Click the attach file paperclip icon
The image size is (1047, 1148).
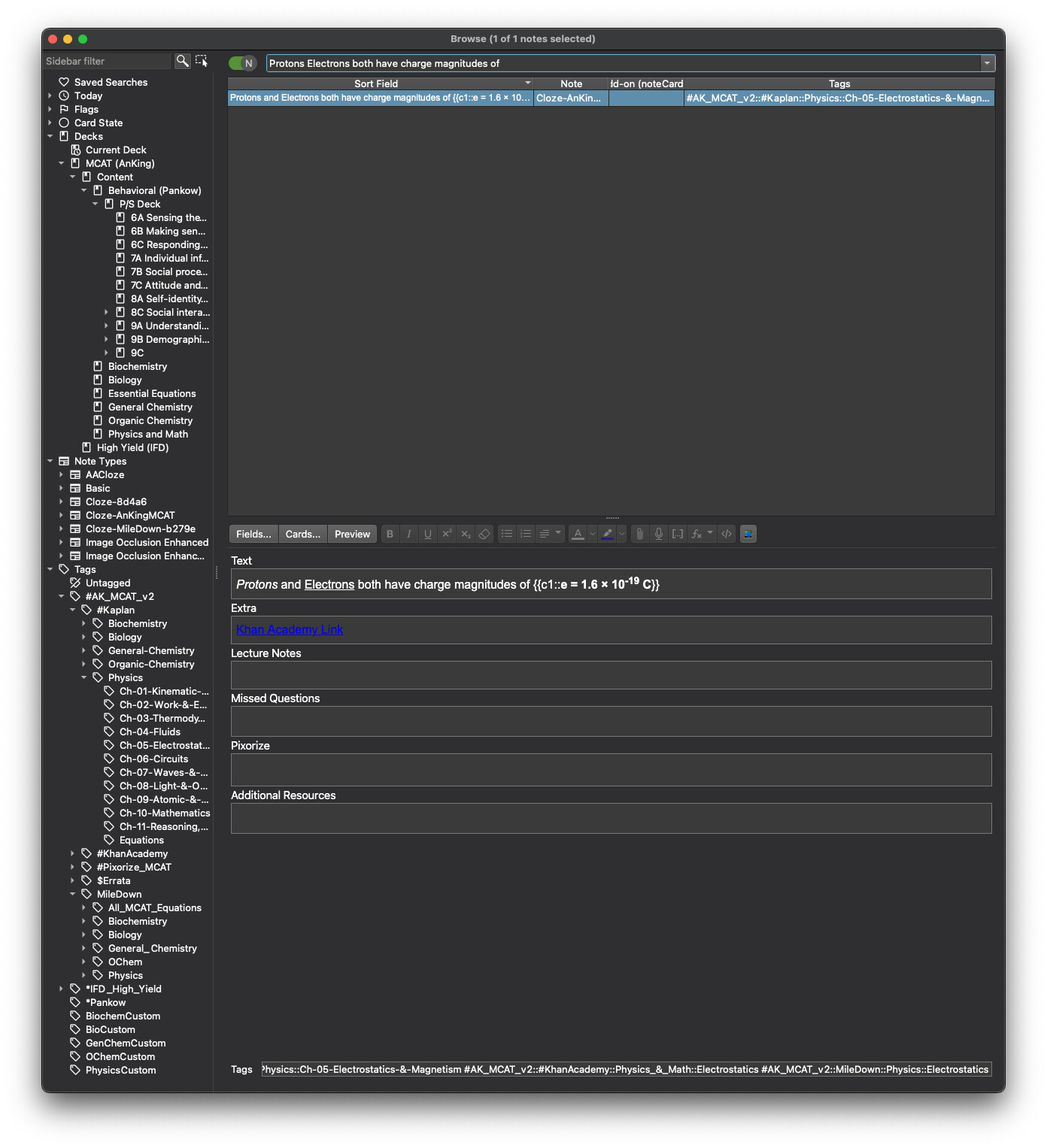pos(639,534)
